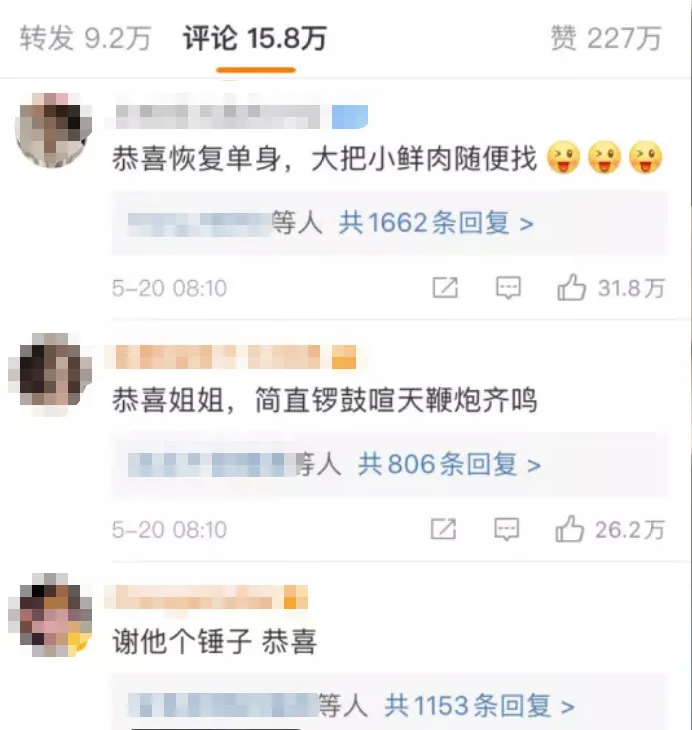Expand 共1153条回复 replies
The width and height of the screenshot is (692, 730).
coord(479,706)
